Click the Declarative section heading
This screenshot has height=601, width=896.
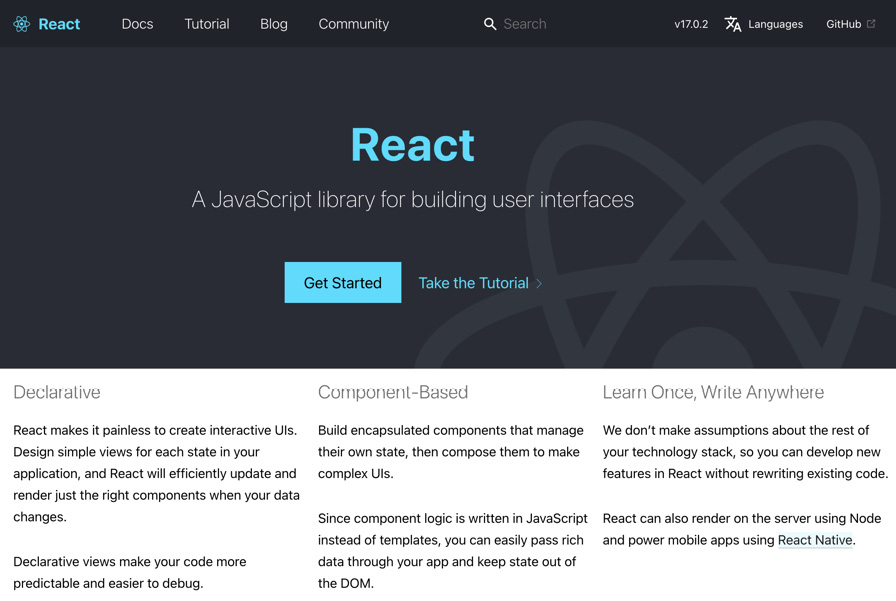pos(56,392)
